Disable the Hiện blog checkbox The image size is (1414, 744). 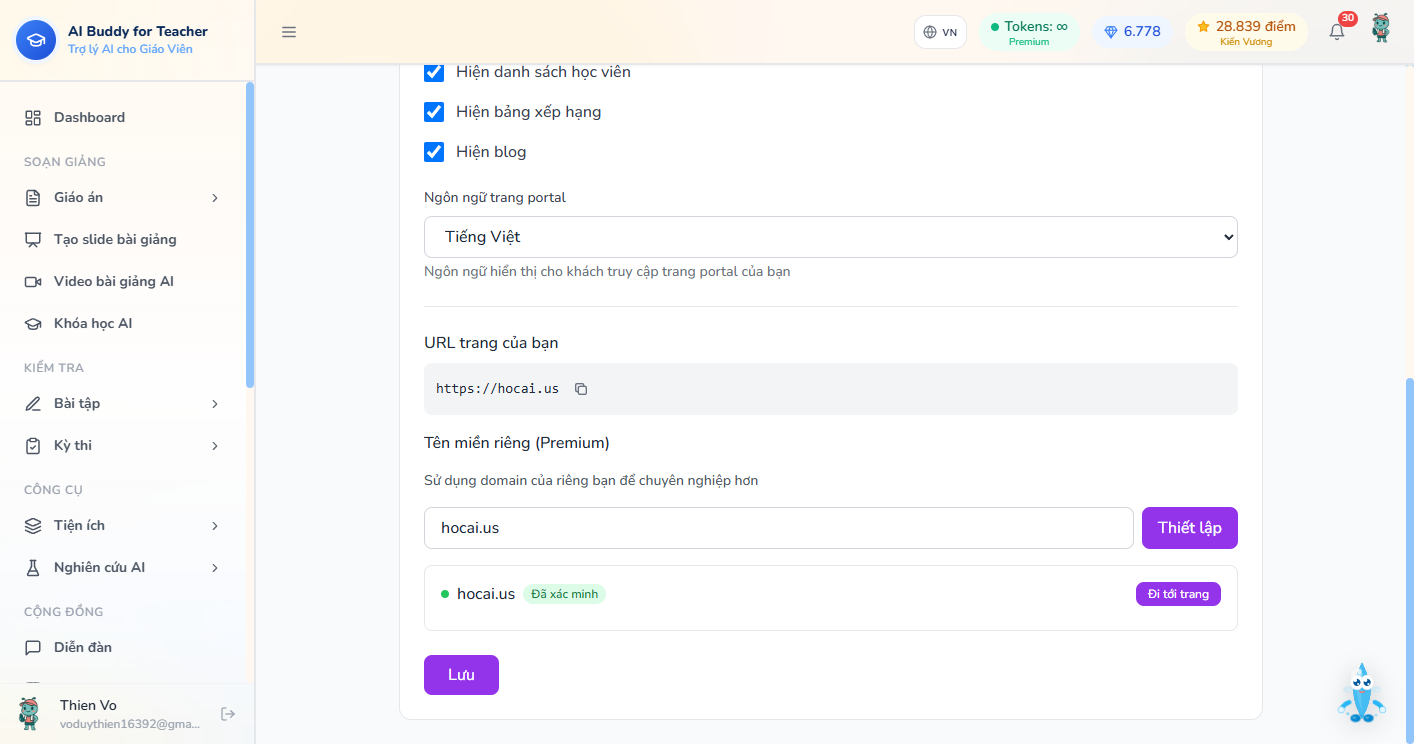pos(434,152)
